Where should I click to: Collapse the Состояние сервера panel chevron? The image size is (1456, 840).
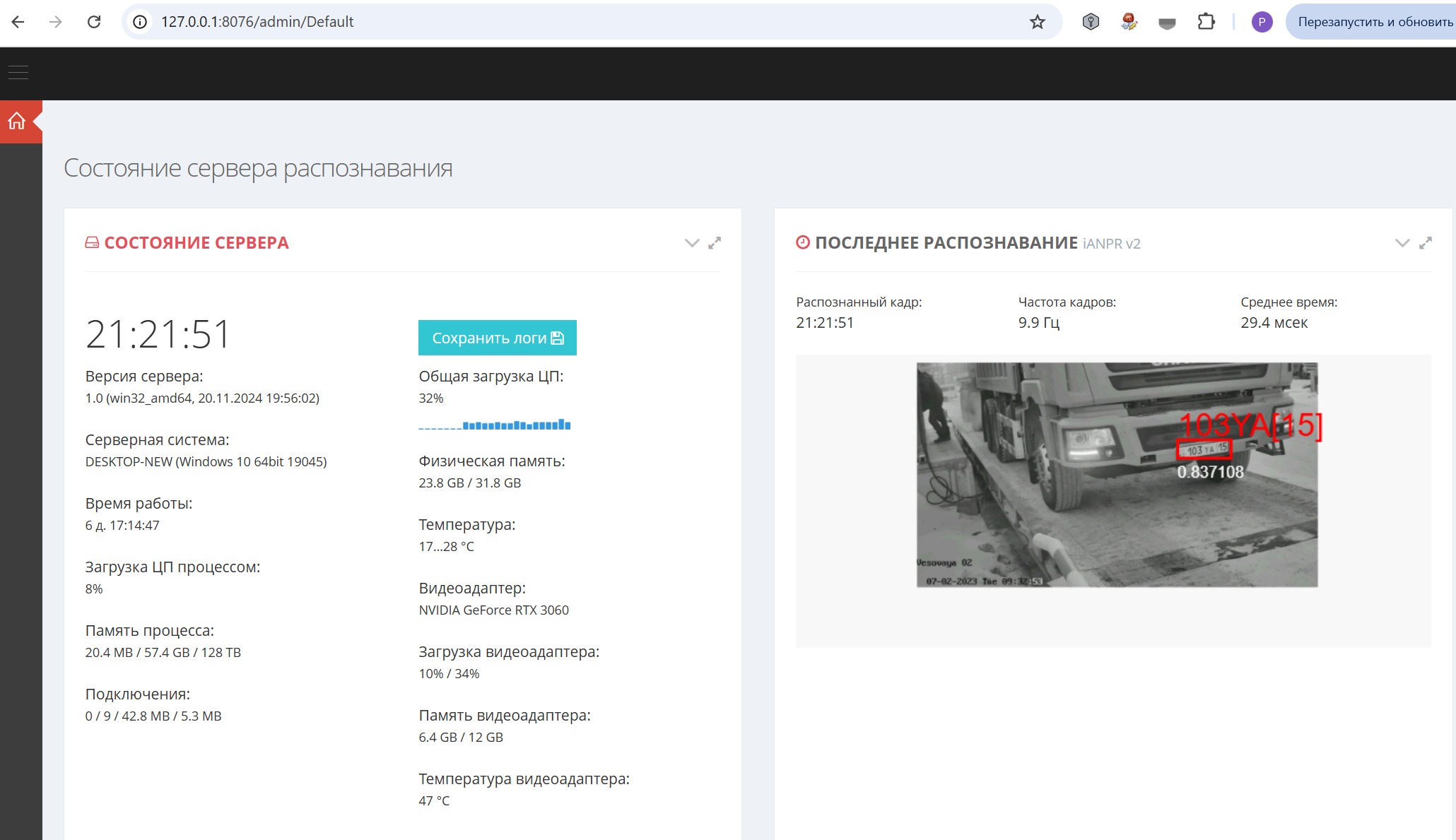pos(692,243)
